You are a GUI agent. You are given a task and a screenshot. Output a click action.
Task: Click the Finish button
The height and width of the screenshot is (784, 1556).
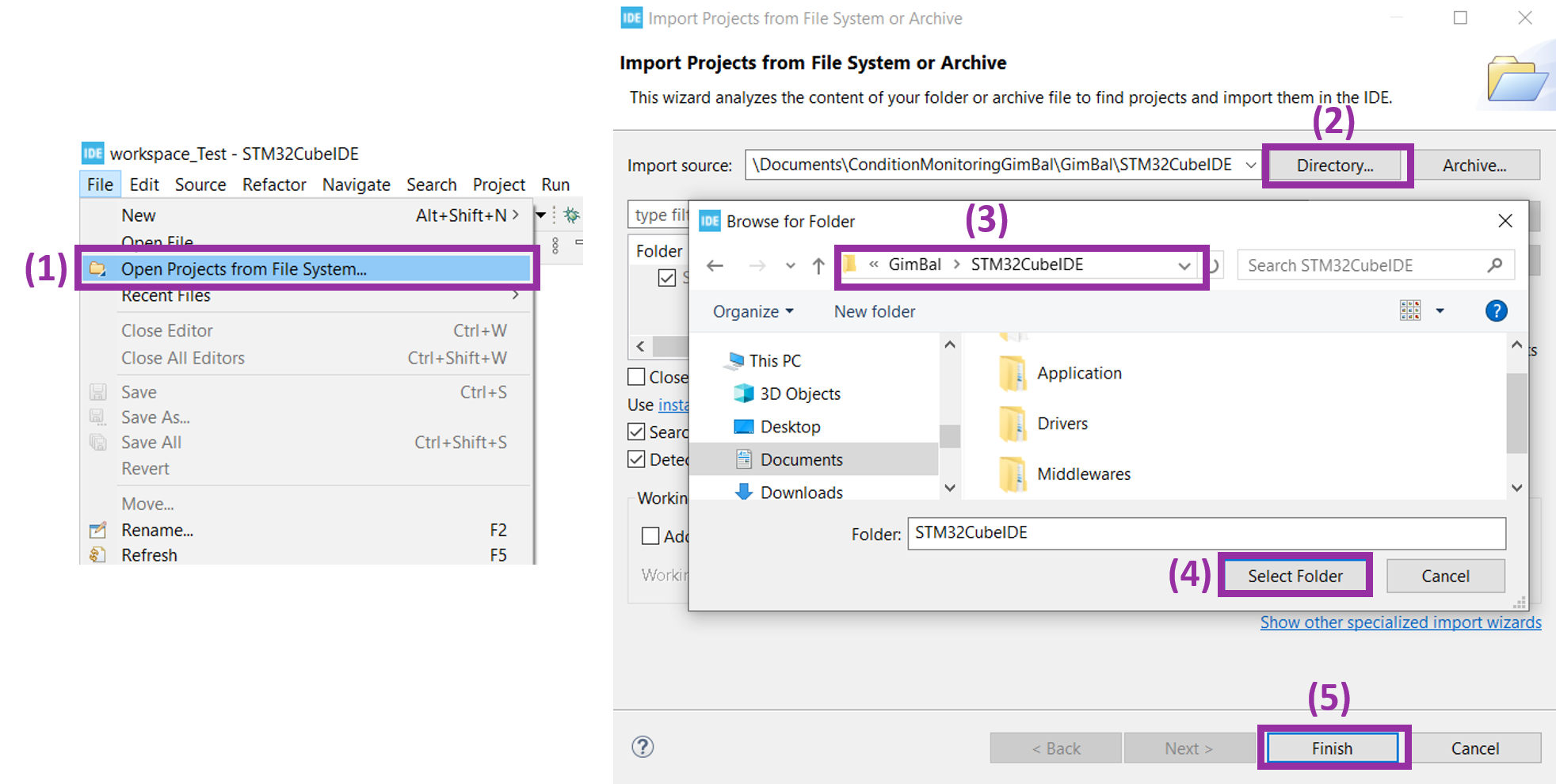click(x=1332, y=748)
